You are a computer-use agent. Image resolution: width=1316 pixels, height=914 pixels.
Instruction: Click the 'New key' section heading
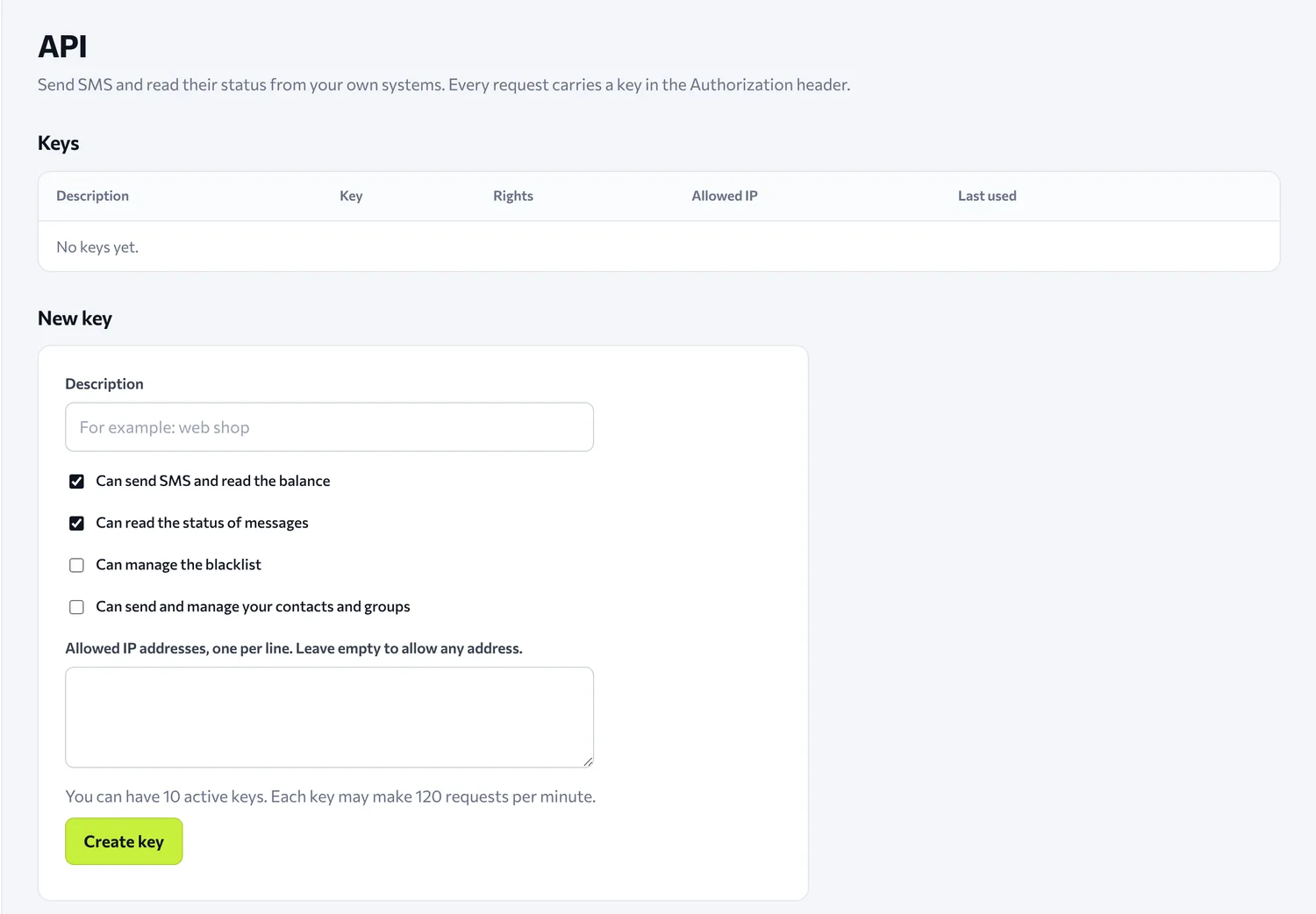(x=75, y=318)
